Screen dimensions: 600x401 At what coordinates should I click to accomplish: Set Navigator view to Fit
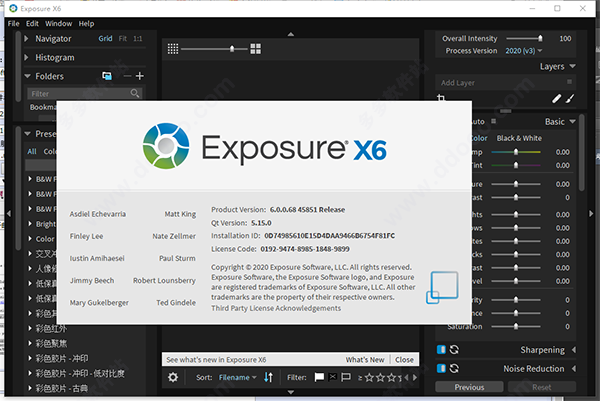point(122,38)
